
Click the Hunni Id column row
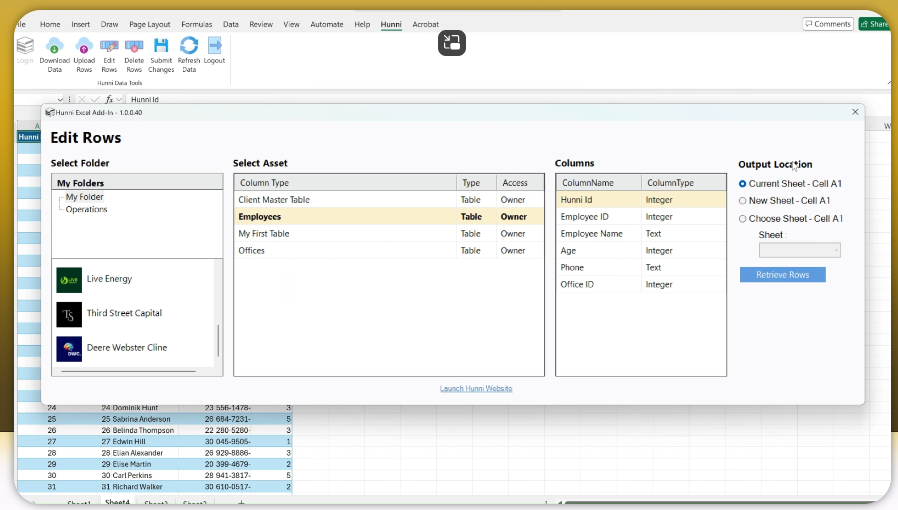click(x=641, y=200)
